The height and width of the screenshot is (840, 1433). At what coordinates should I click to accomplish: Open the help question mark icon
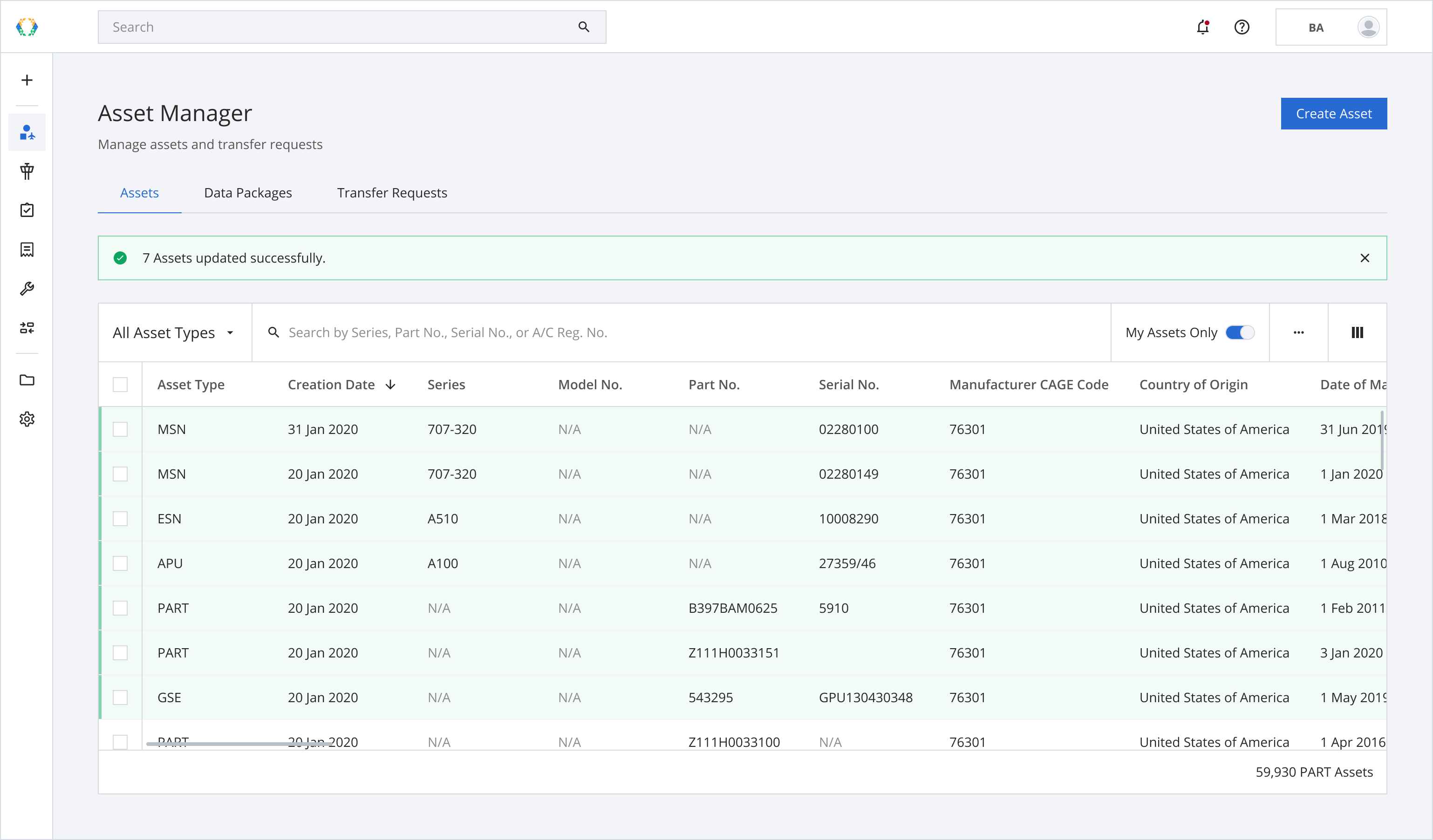tap(1242, 27)
